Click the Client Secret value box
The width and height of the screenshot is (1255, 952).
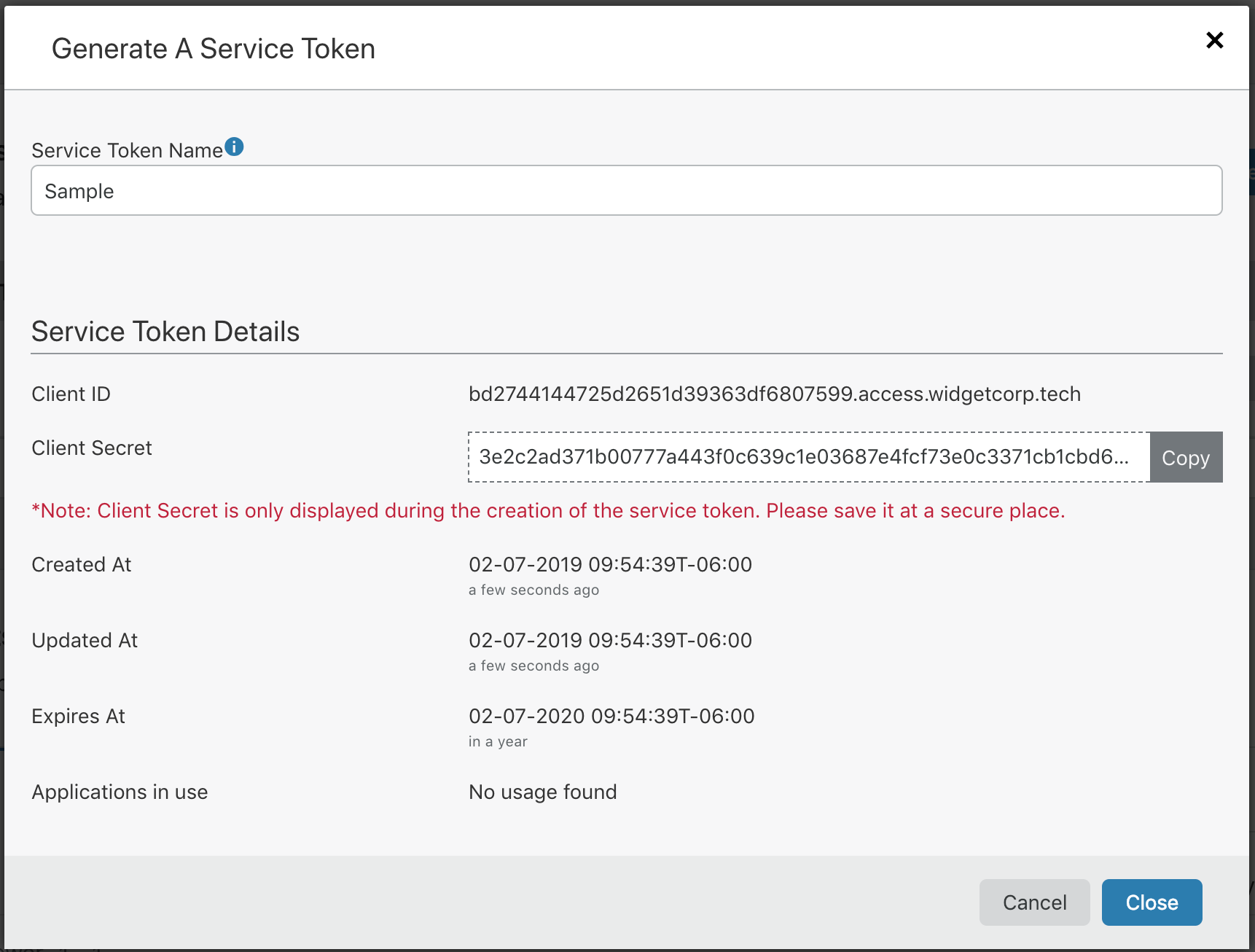click(809, 457)
